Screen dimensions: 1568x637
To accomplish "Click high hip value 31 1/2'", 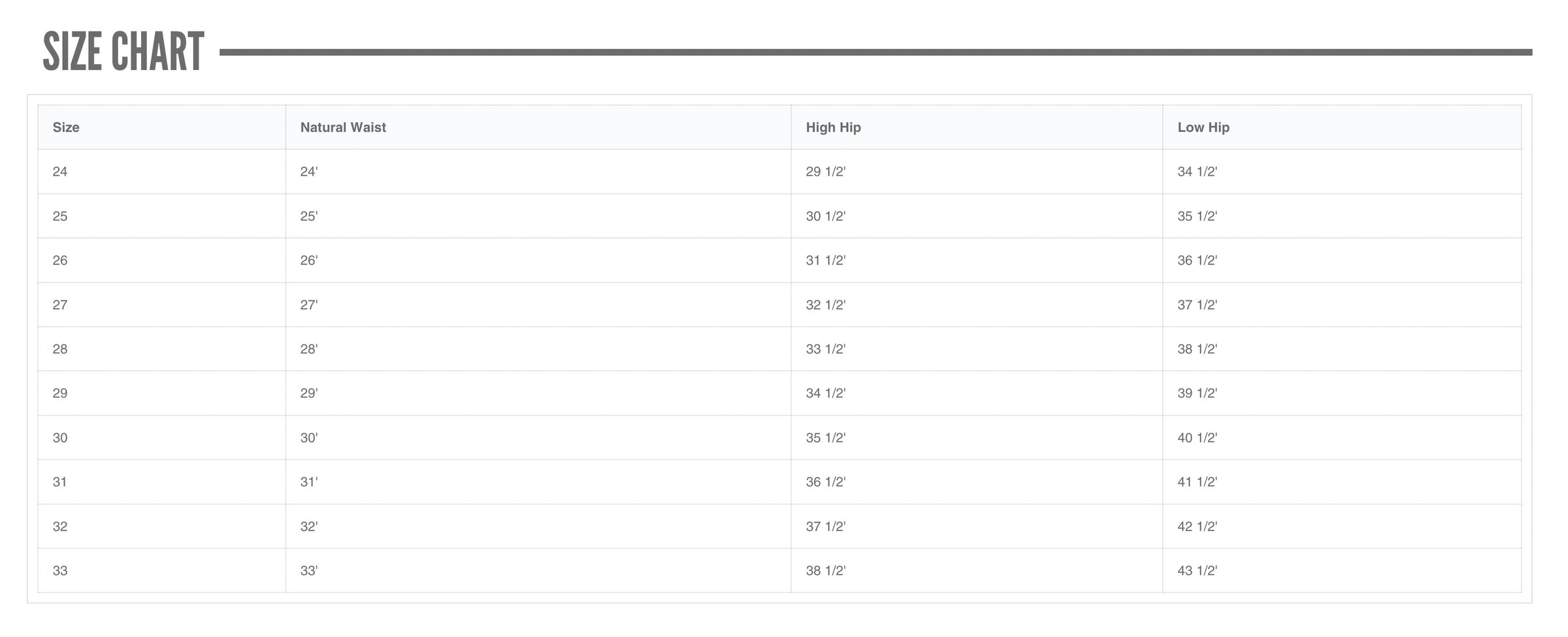I will 826,261.
